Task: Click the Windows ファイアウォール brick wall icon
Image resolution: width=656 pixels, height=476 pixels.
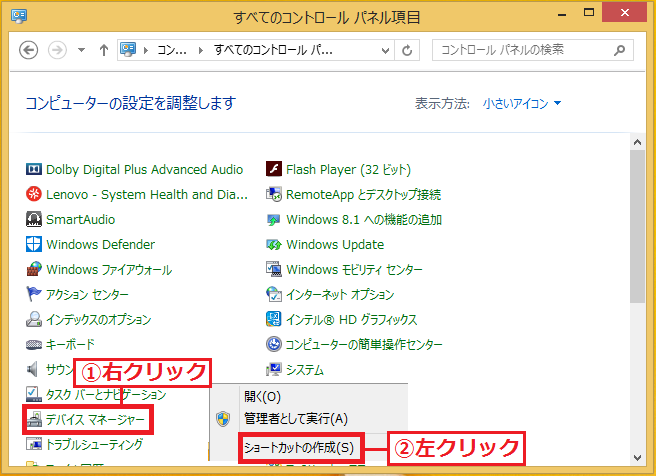Action: [33, 269]
